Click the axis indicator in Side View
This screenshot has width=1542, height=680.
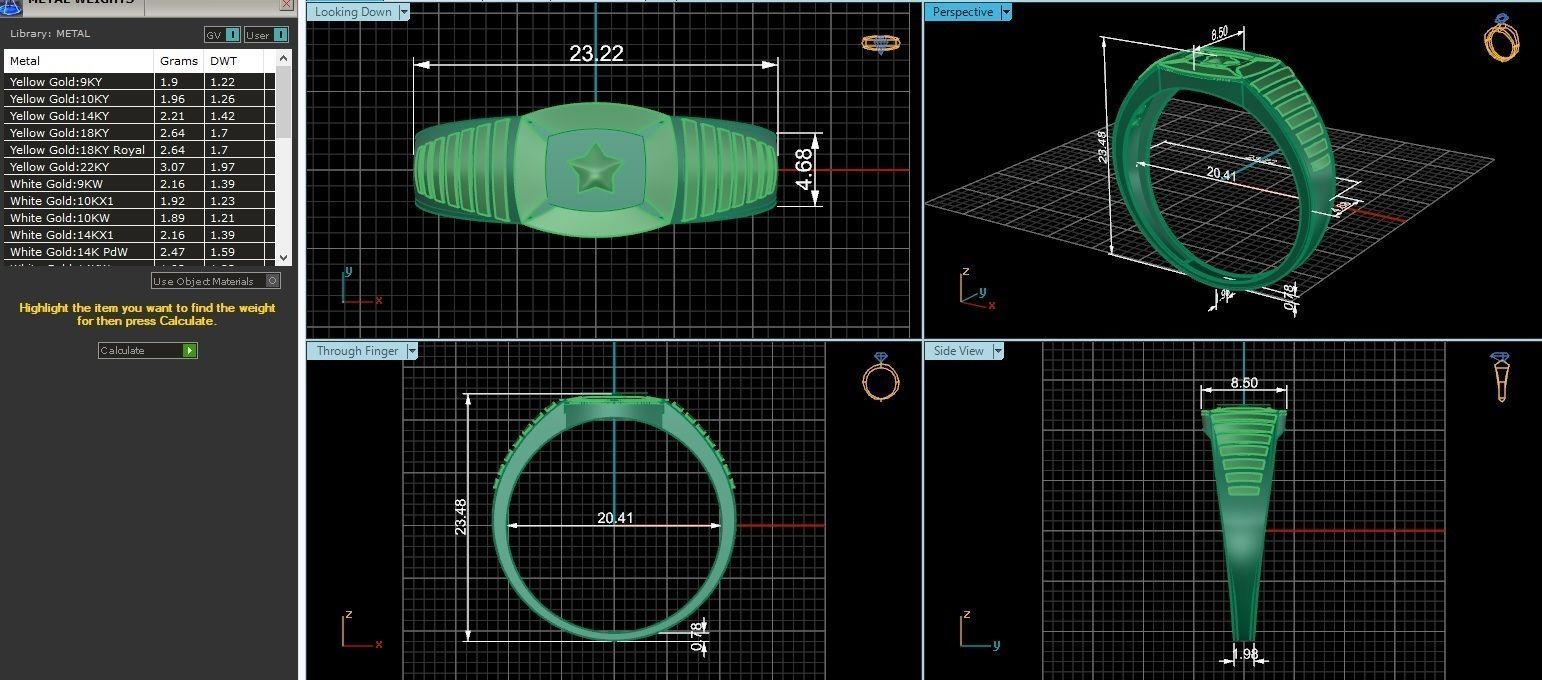click(979, 630)
